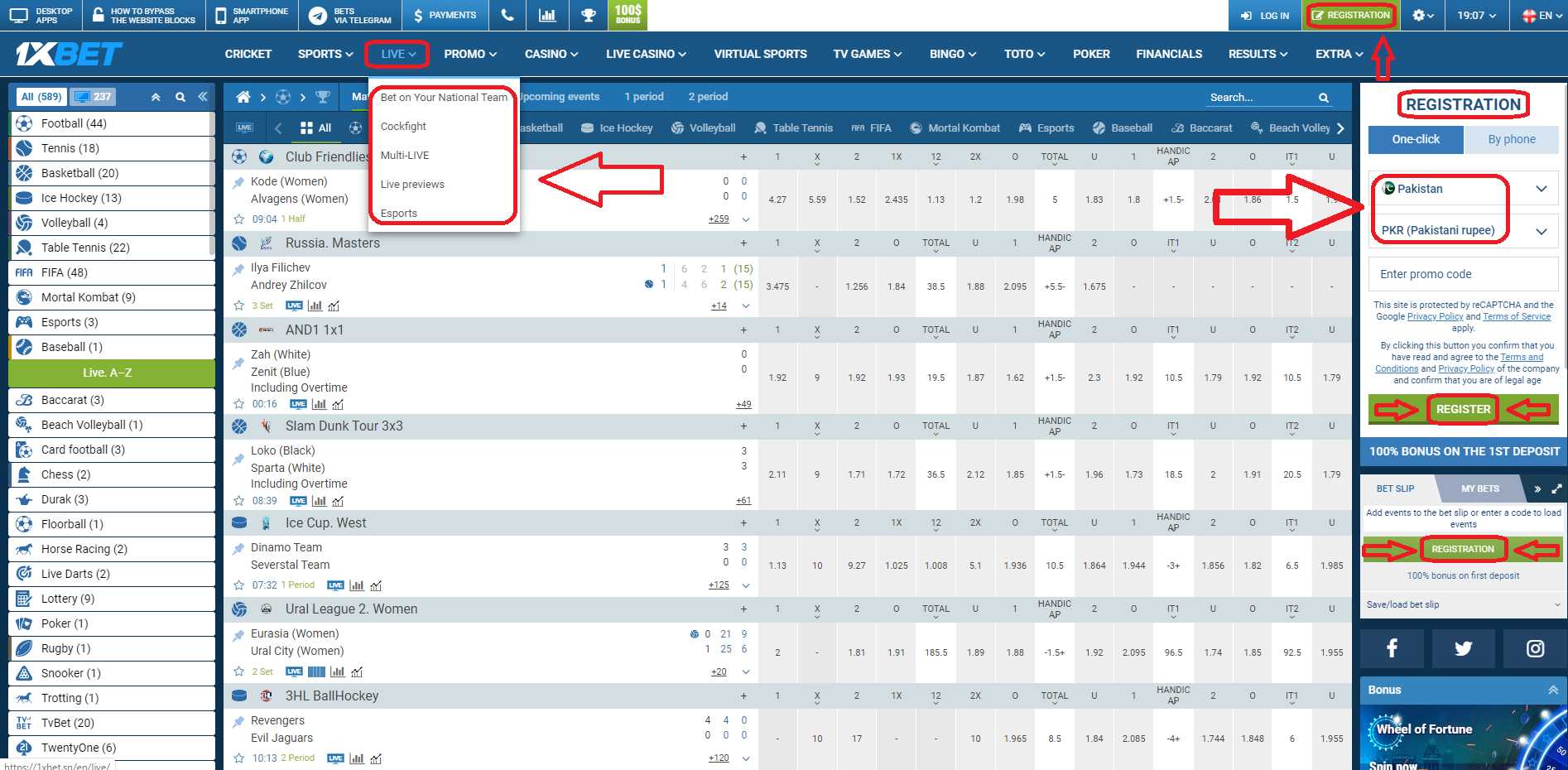This screenshot has height=770, width=1568.
Task: Expand bet slip to full screen icon
Action: pyautogui.click(x=1556, y=488)
